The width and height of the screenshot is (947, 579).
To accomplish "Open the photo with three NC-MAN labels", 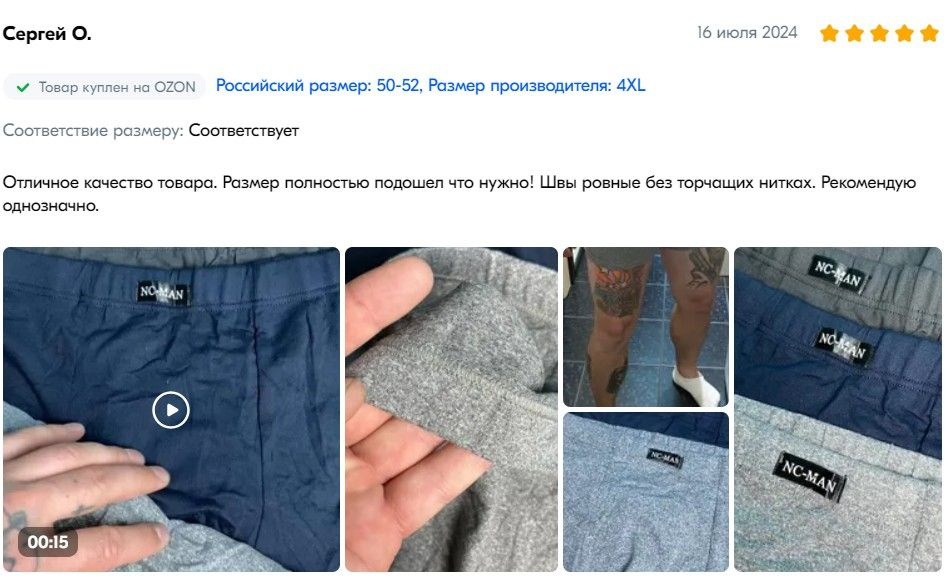I will pos(838,409).
